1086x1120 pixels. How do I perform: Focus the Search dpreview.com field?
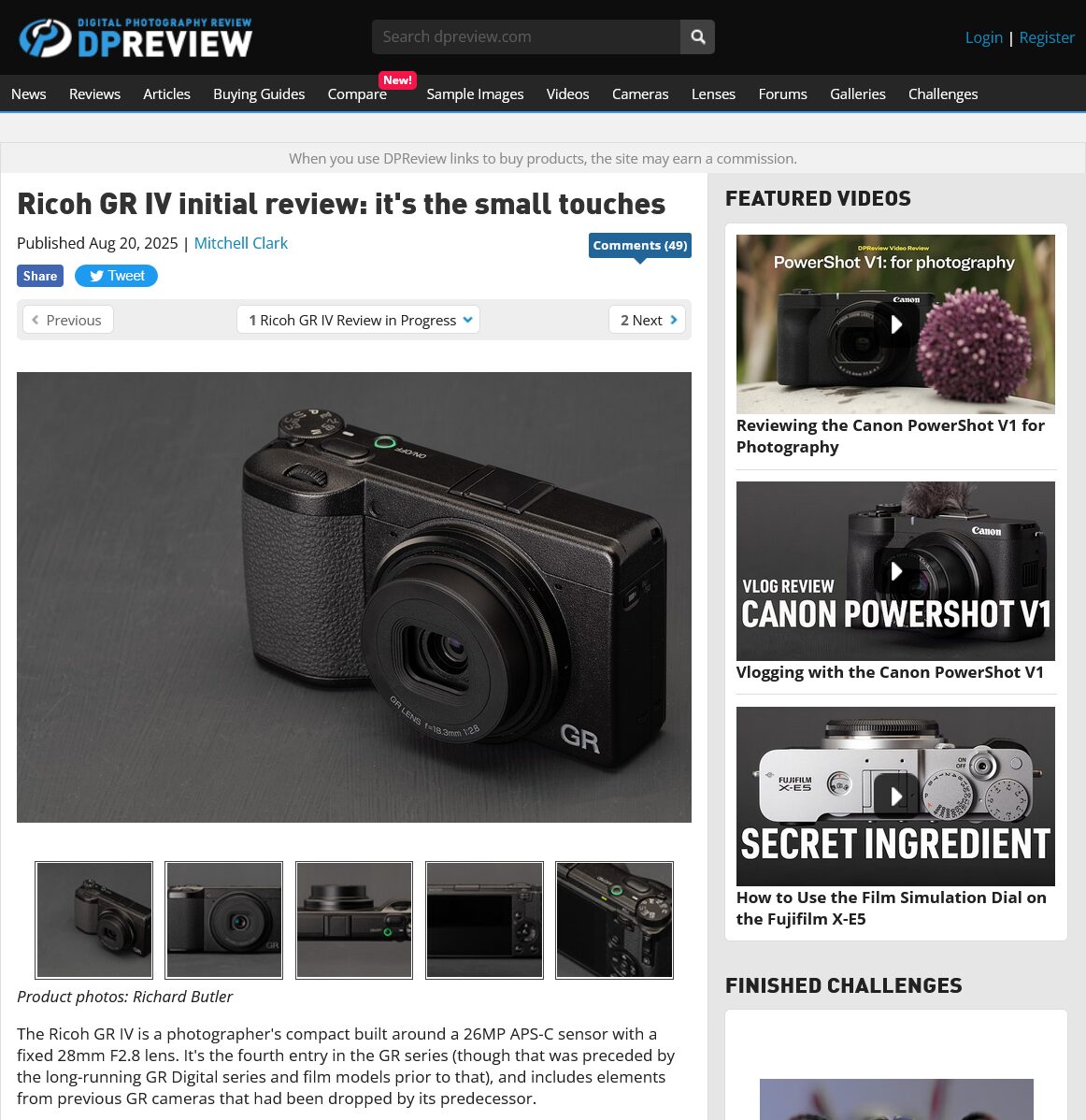click(x=525, y=36)
